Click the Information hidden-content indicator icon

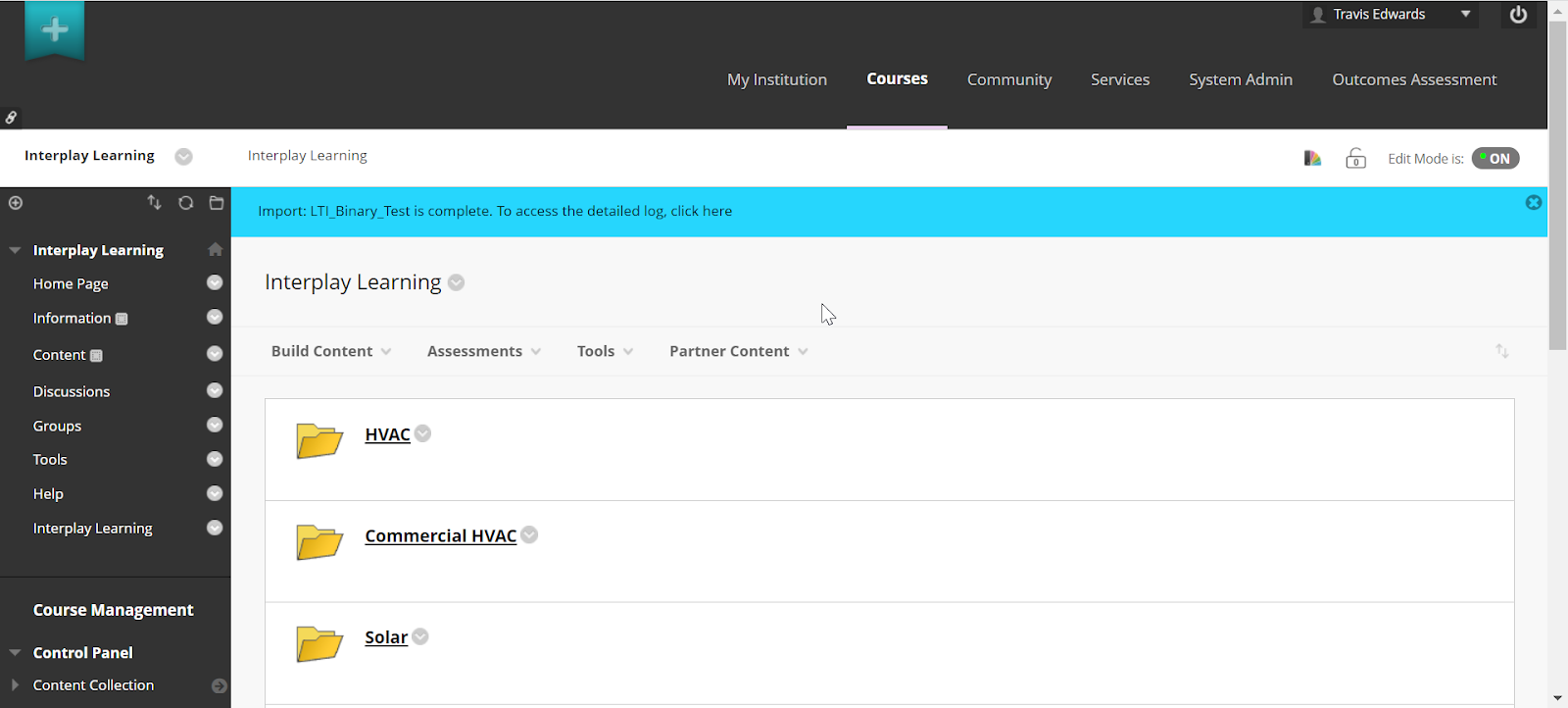coord(122,319)
